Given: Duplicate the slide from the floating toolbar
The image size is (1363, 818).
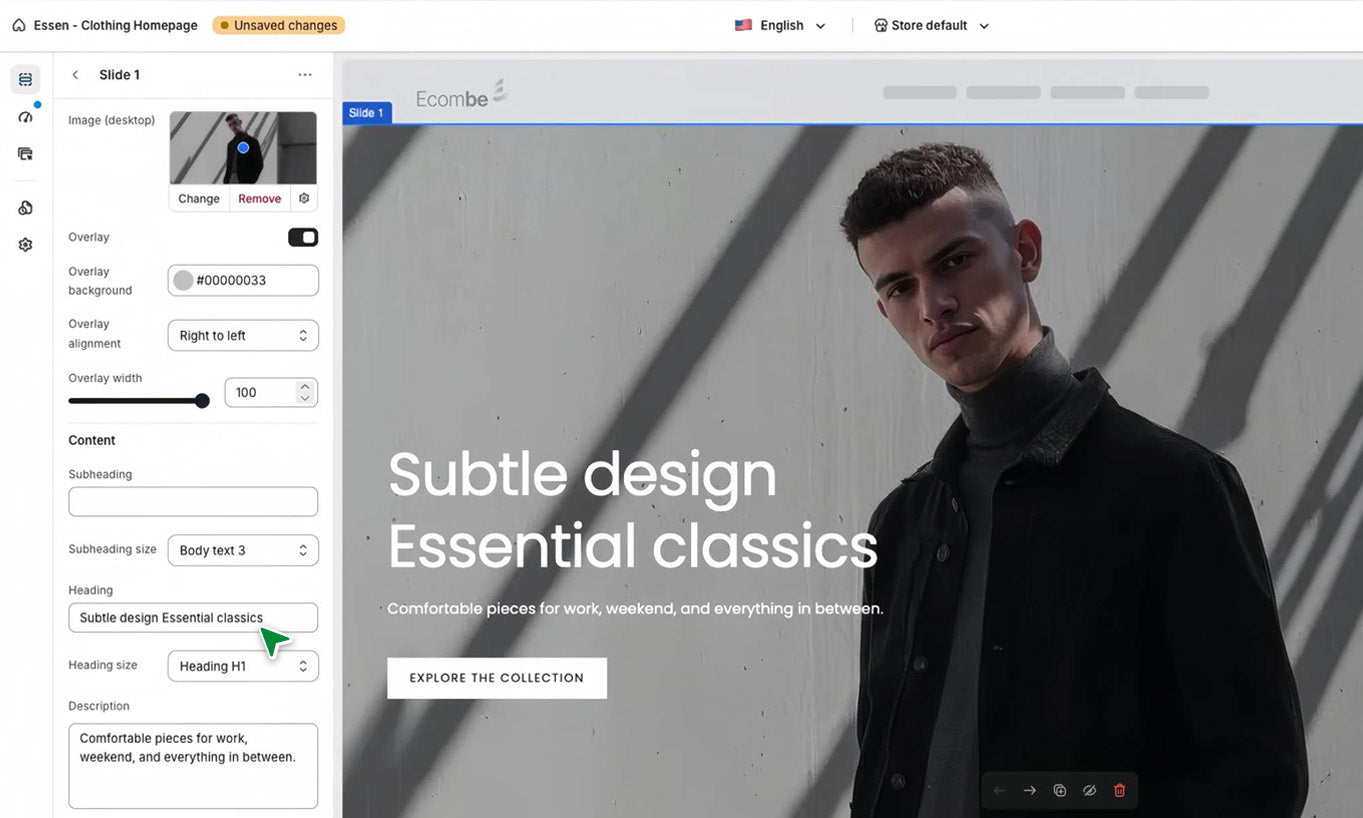Looking at the screenshot, I should (x=1060, y=790).
